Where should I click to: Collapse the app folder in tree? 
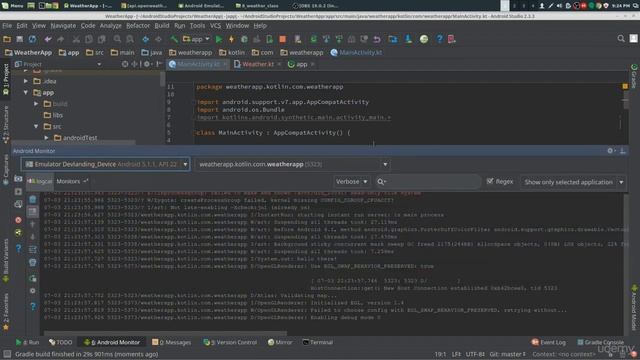pyautogui.click(x=26, y=93)
